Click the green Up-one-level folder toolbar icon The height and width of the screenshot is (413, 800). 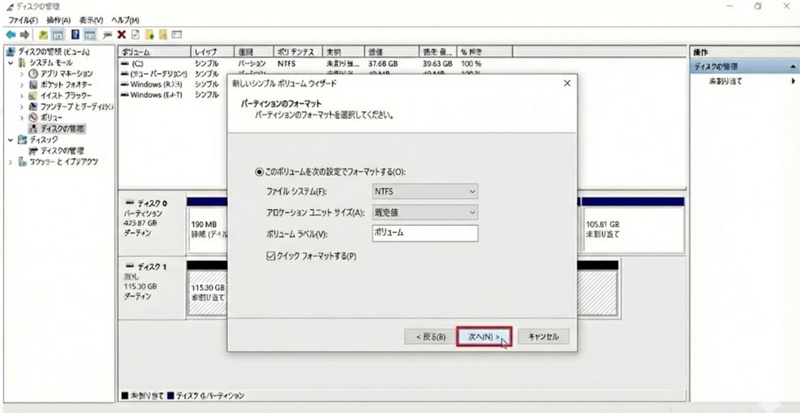tap(43, 35)
